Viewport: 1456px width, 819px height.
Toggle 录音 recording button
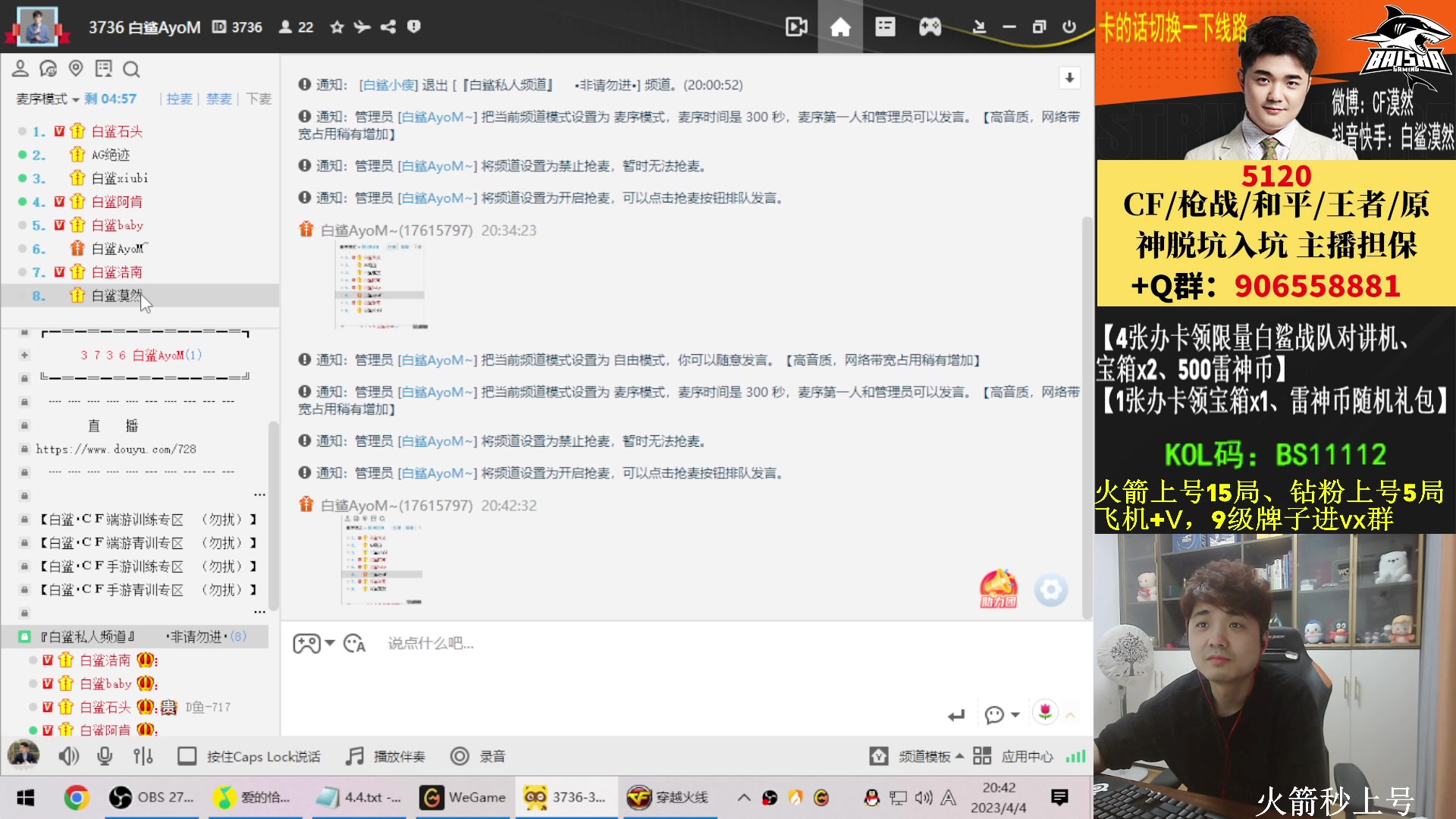click(x=478, y=756)
